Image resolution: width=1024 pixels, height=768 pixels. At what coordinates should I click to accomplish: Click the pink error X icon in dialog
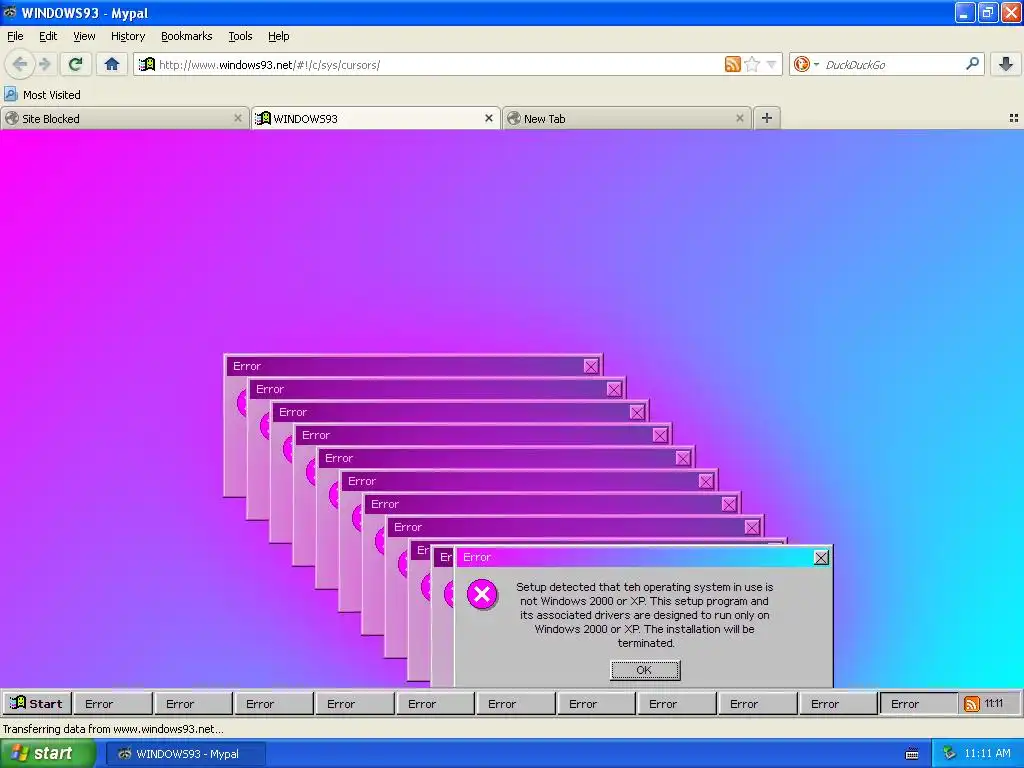pos(483,594)
